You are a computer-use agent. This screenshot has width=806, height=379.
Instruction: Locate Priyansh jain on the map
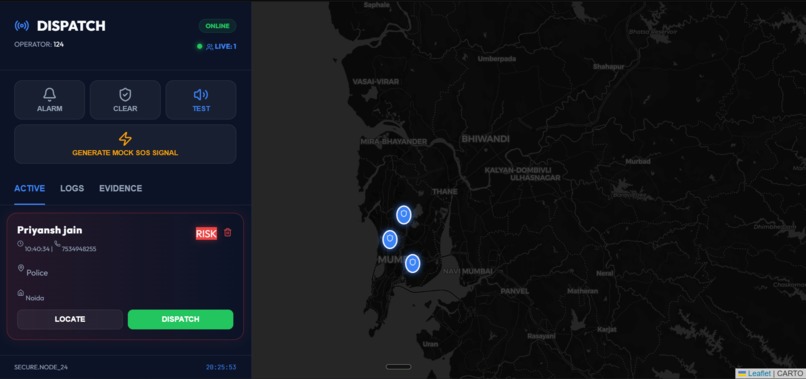tap(70, 319)
